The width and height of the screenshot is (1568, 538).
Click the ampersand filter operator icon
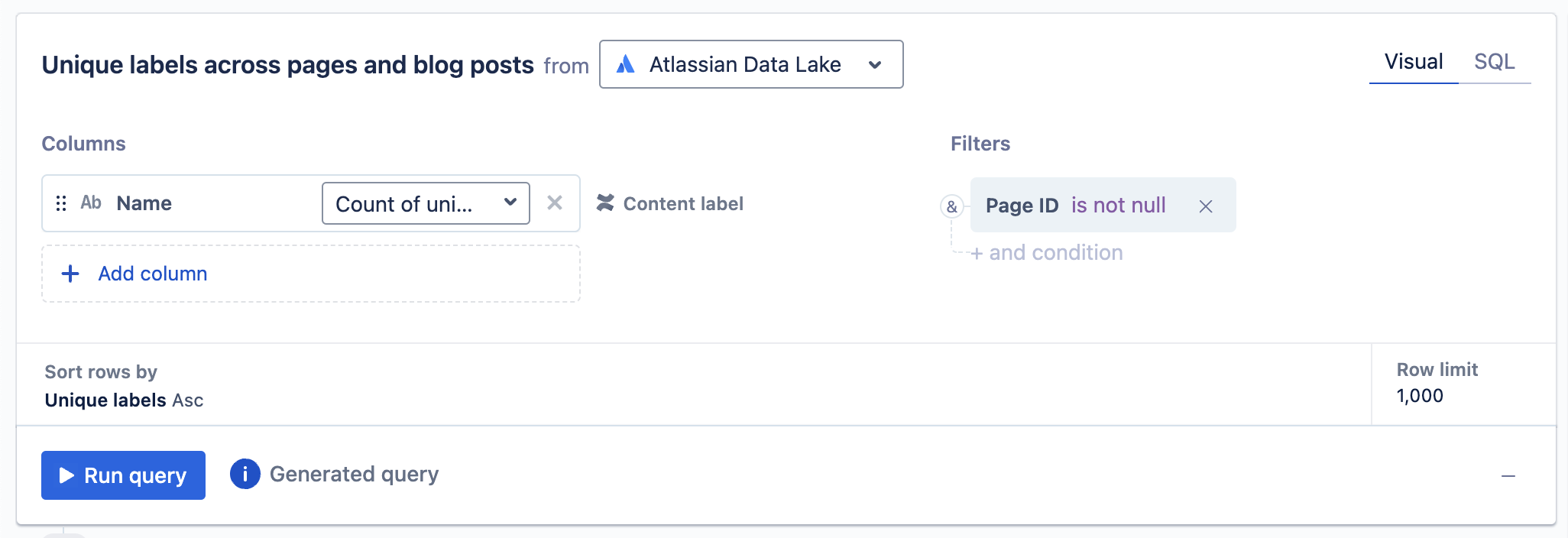[x=951, y=206]
